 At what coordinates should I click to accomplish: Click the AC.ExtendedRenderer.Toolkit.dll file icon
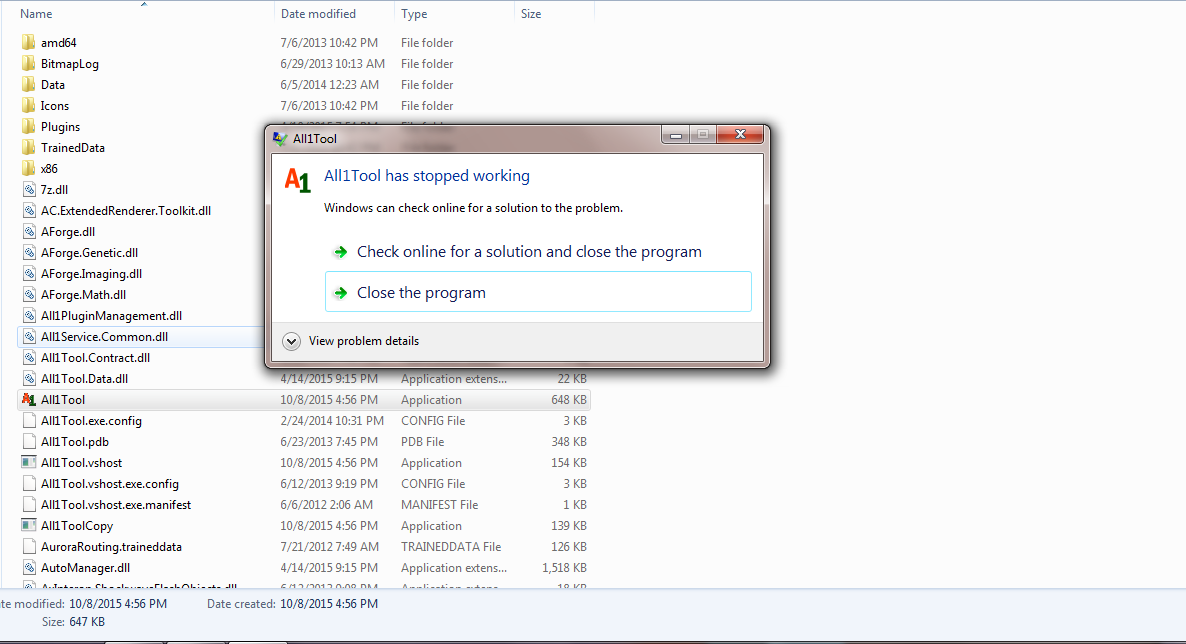tap(29, 210)
